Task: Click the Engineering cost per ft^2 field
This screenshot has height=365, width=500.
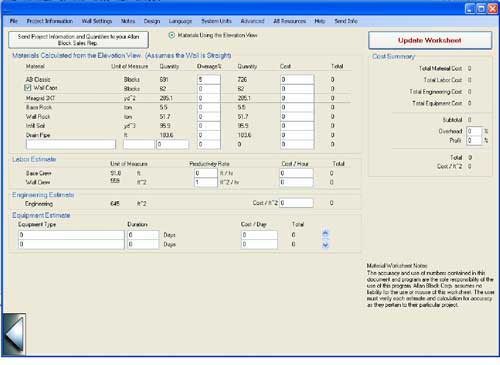Action: [296, 203]
